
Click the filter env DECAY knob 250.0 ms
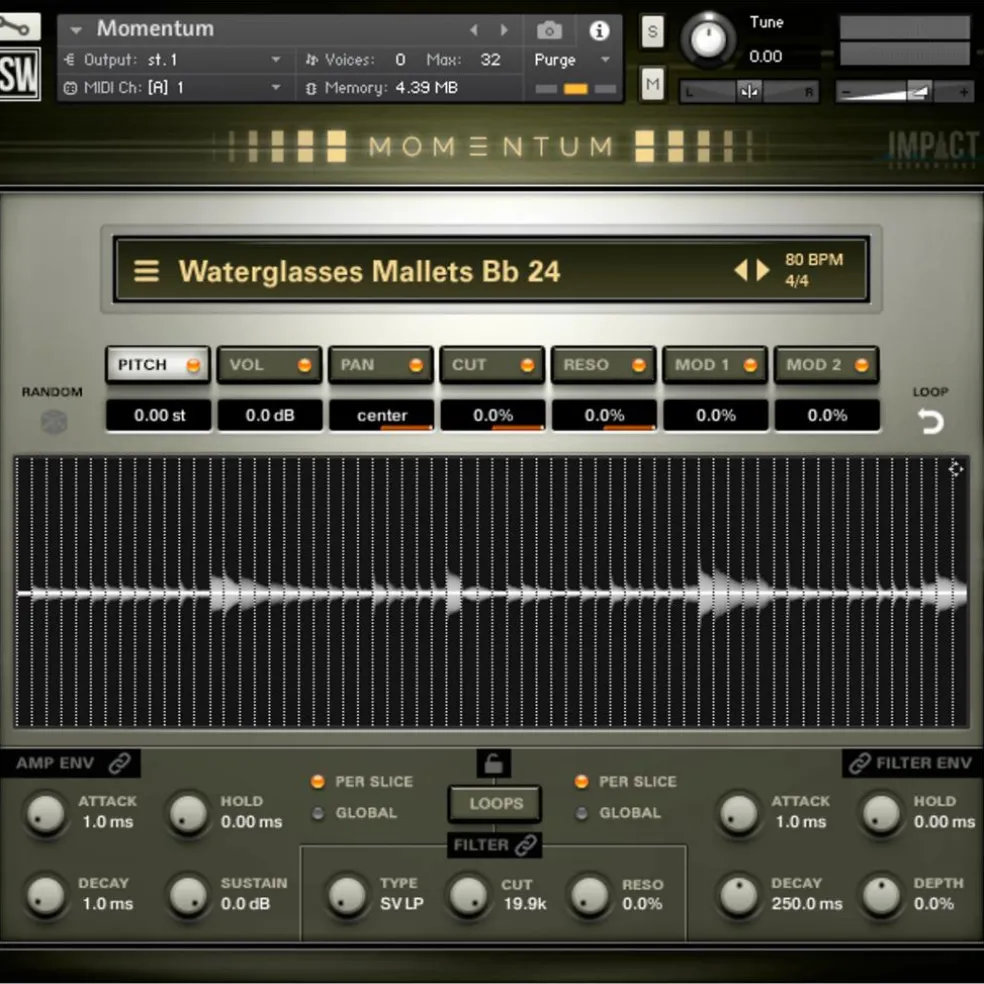pyautogui.click(x=739, y=896)
